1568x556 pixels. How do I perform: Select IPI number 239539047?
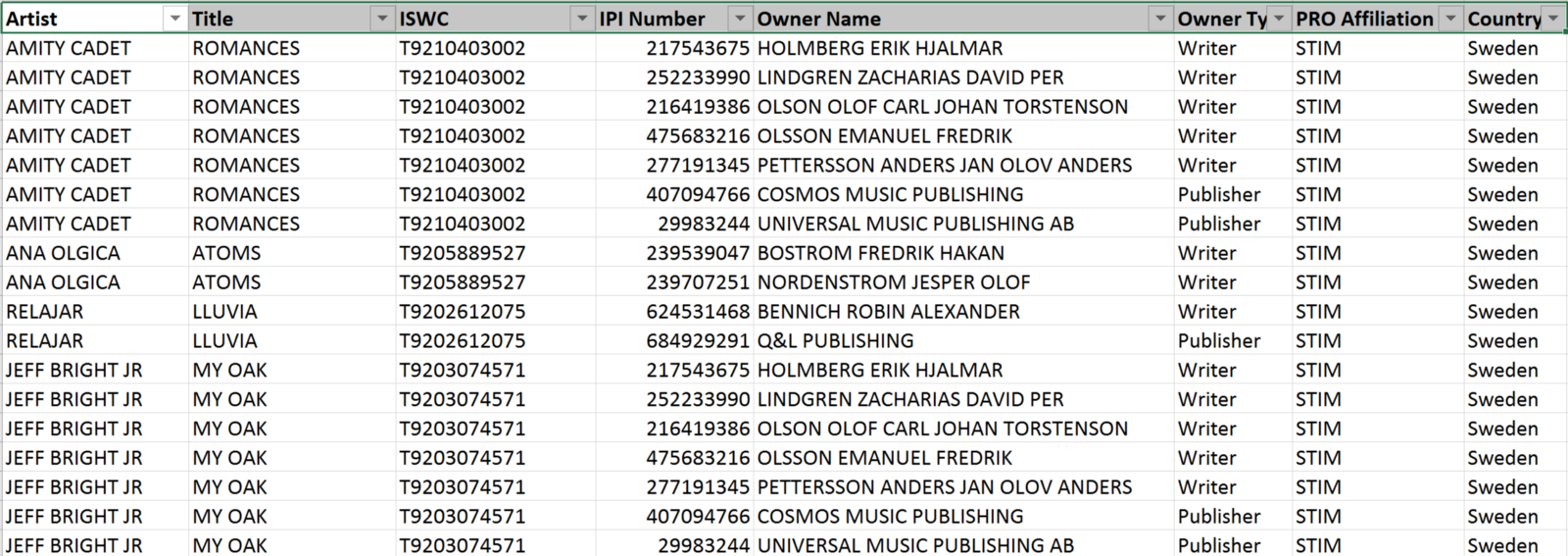675,253
